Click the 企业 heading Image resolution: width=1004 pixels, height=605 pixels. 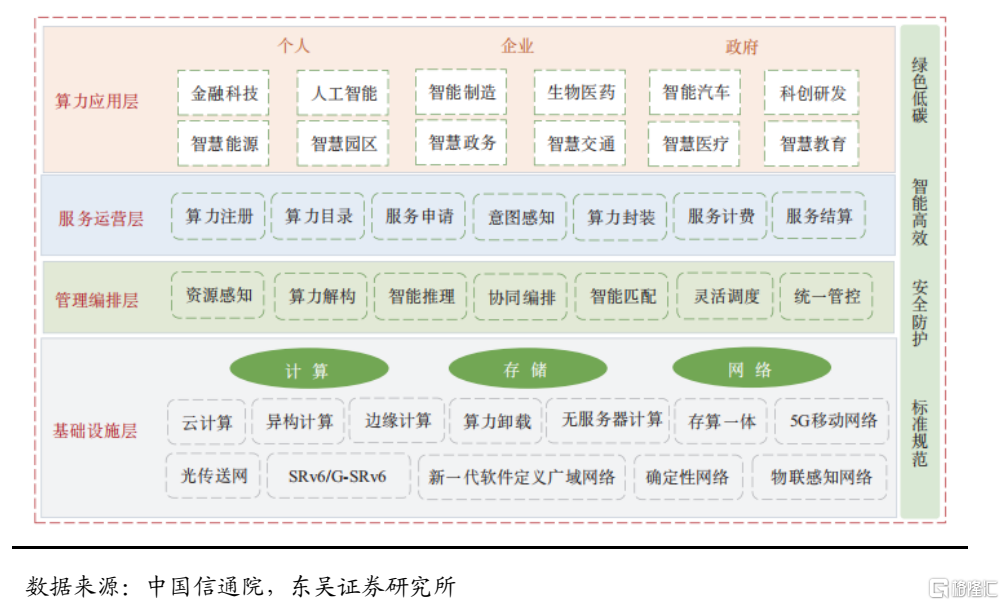pyautogui.click(x=517, y=46)
